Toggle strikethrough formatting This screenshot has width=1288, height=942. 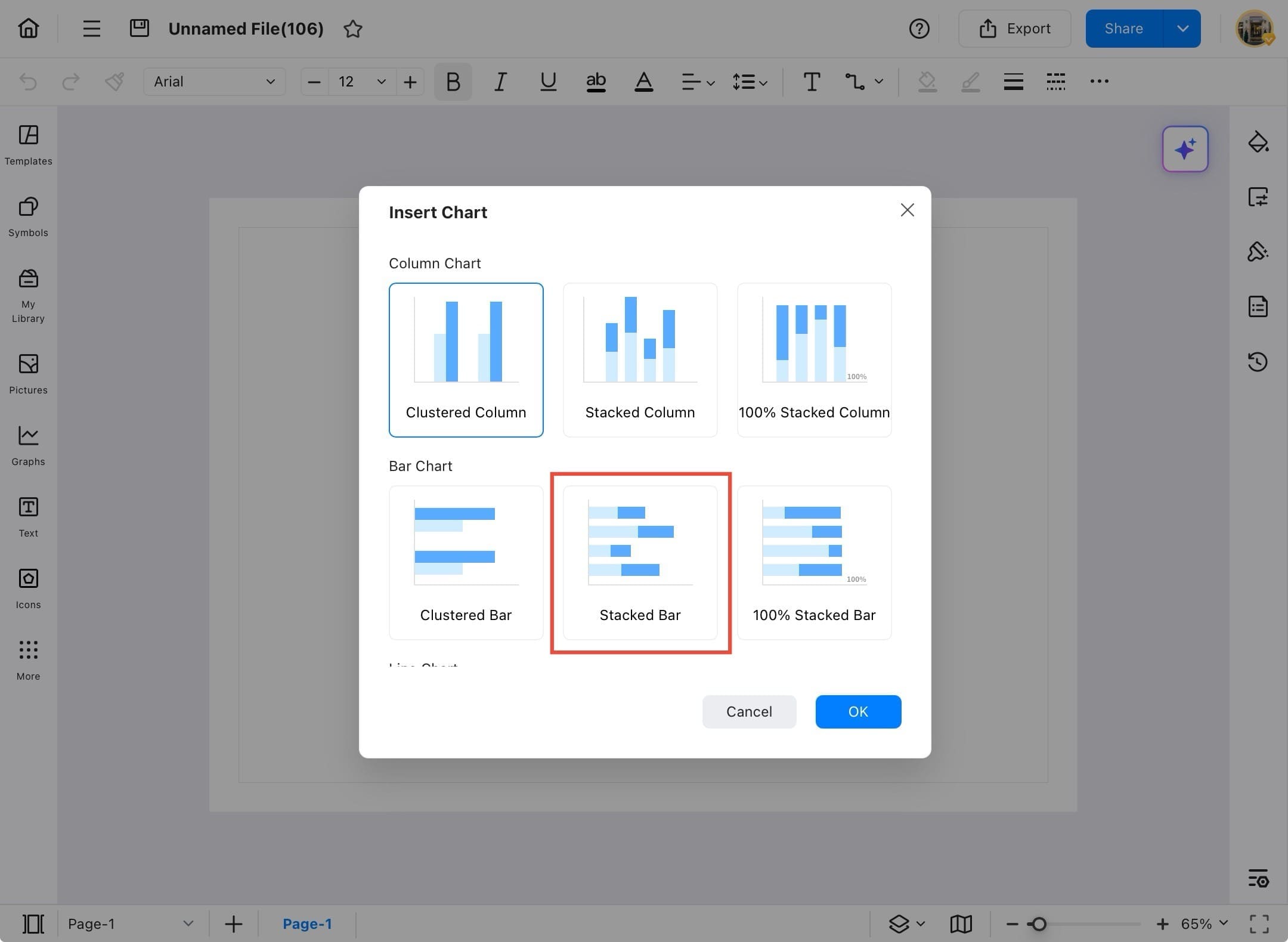click(596, 82)
